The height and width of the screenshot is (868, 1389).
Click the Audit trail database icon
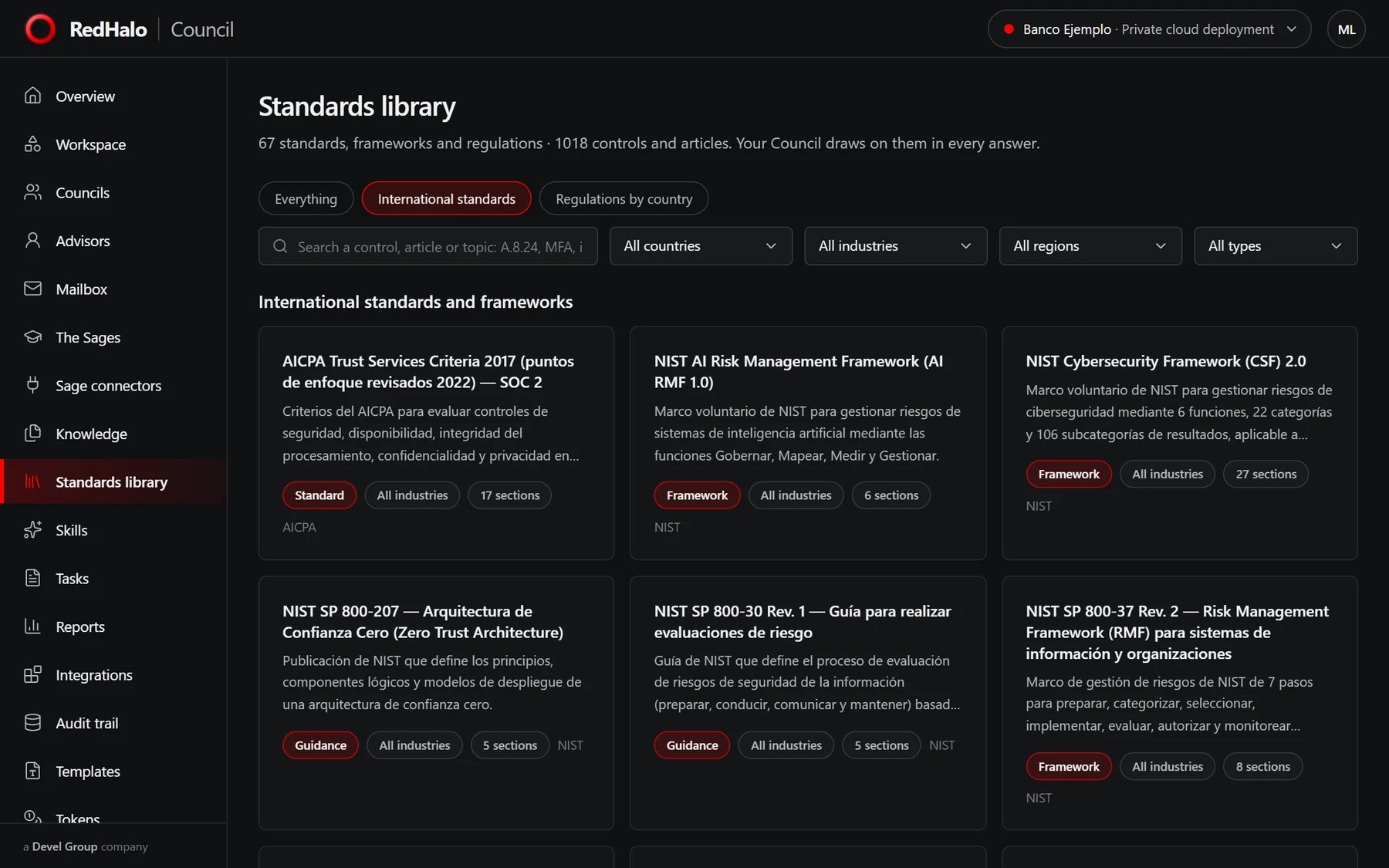pyautogui.click(x=32, y=723)
